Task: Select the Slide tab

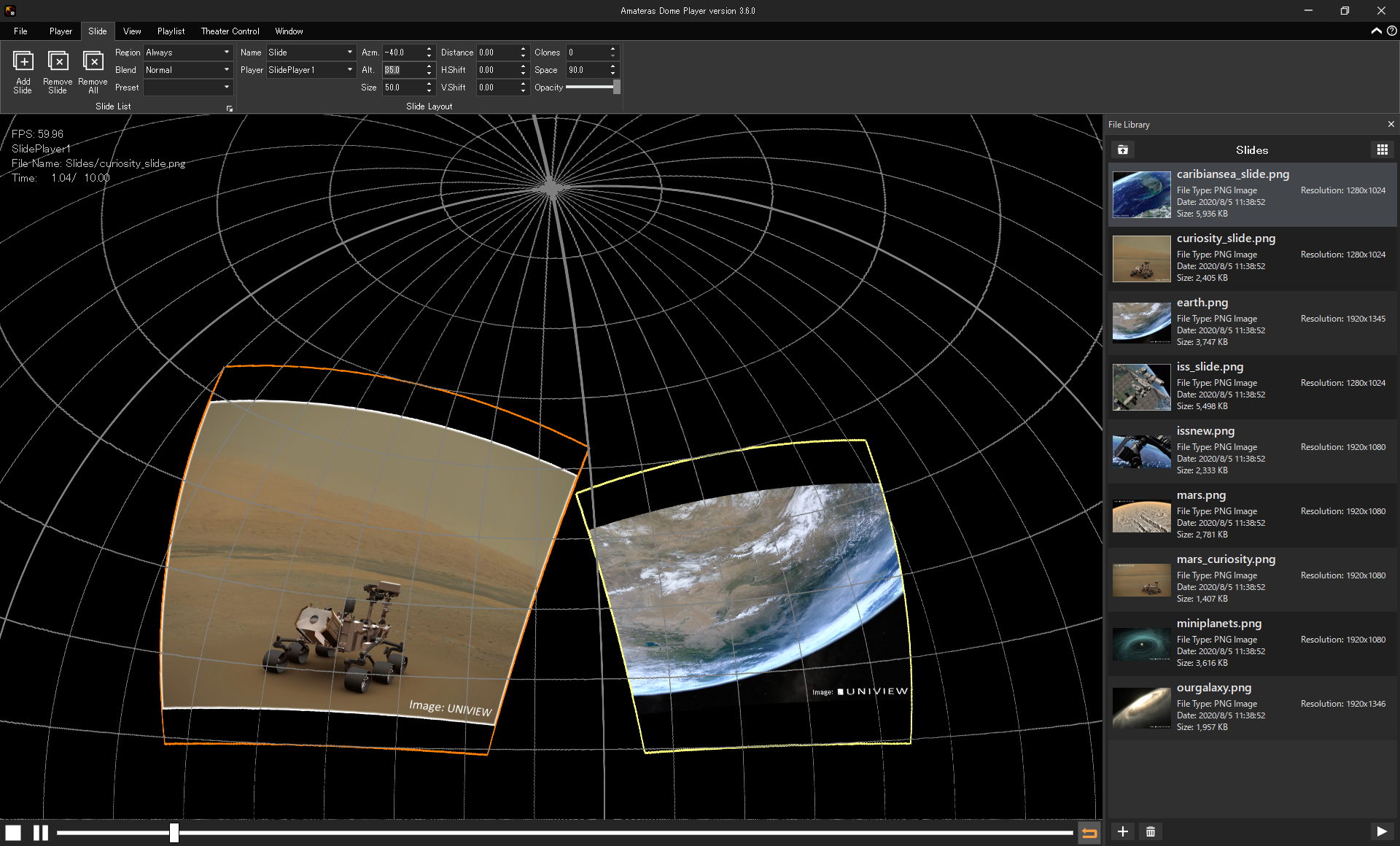Action: coord(98,31)
